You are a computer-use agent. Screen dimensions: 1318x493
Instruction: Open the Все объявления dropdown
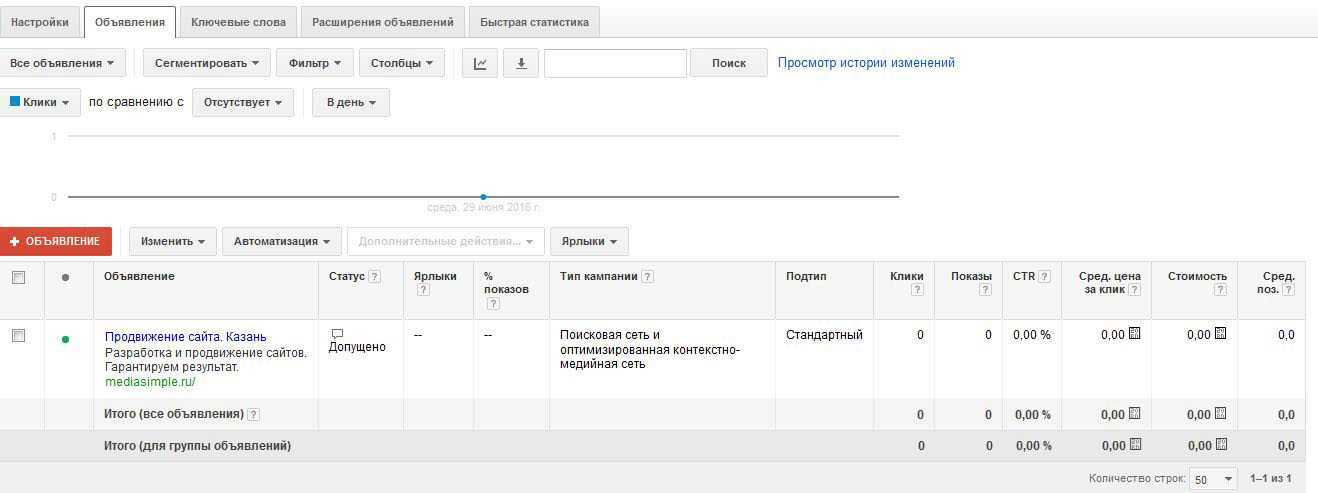tap(62, 63)
